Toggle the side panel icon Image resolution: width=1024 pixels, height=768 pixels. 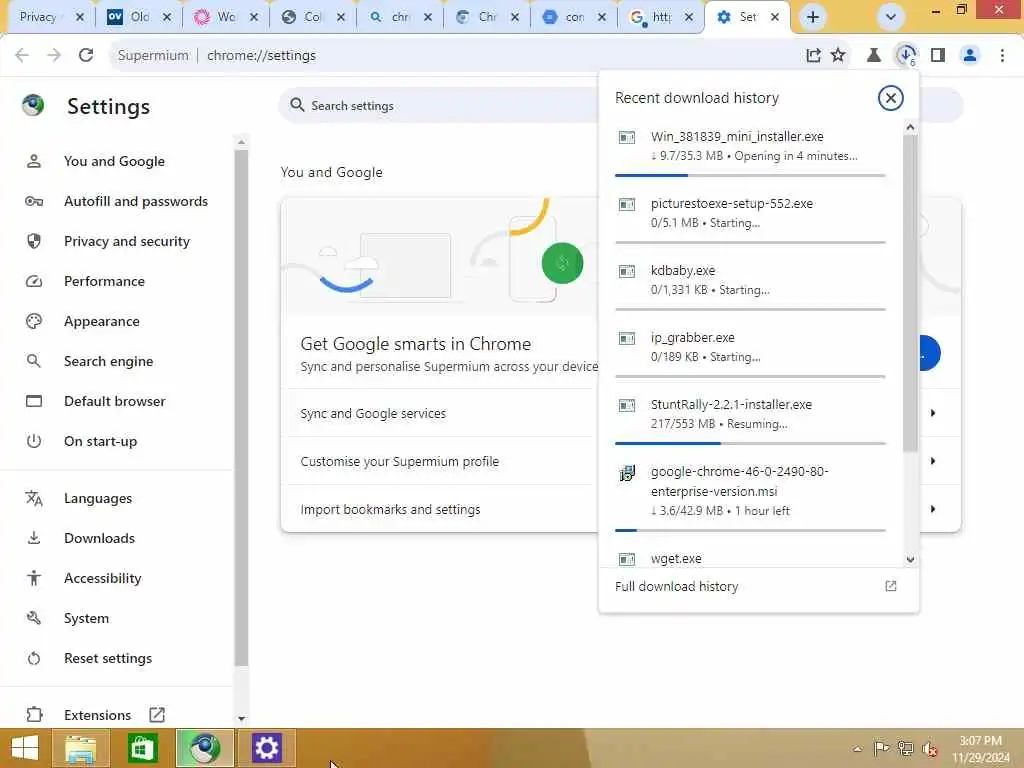938,56
